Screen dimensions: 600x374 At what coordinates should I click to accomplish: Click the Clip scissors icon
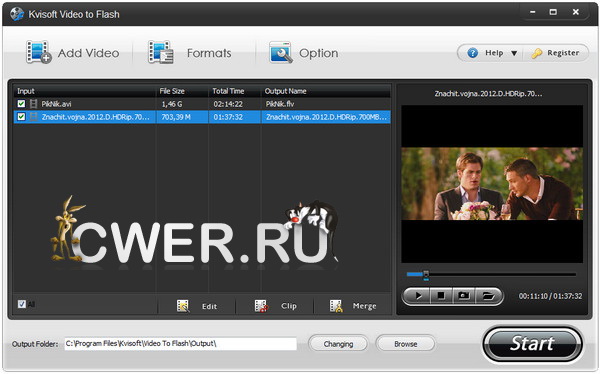pos(261,306)
